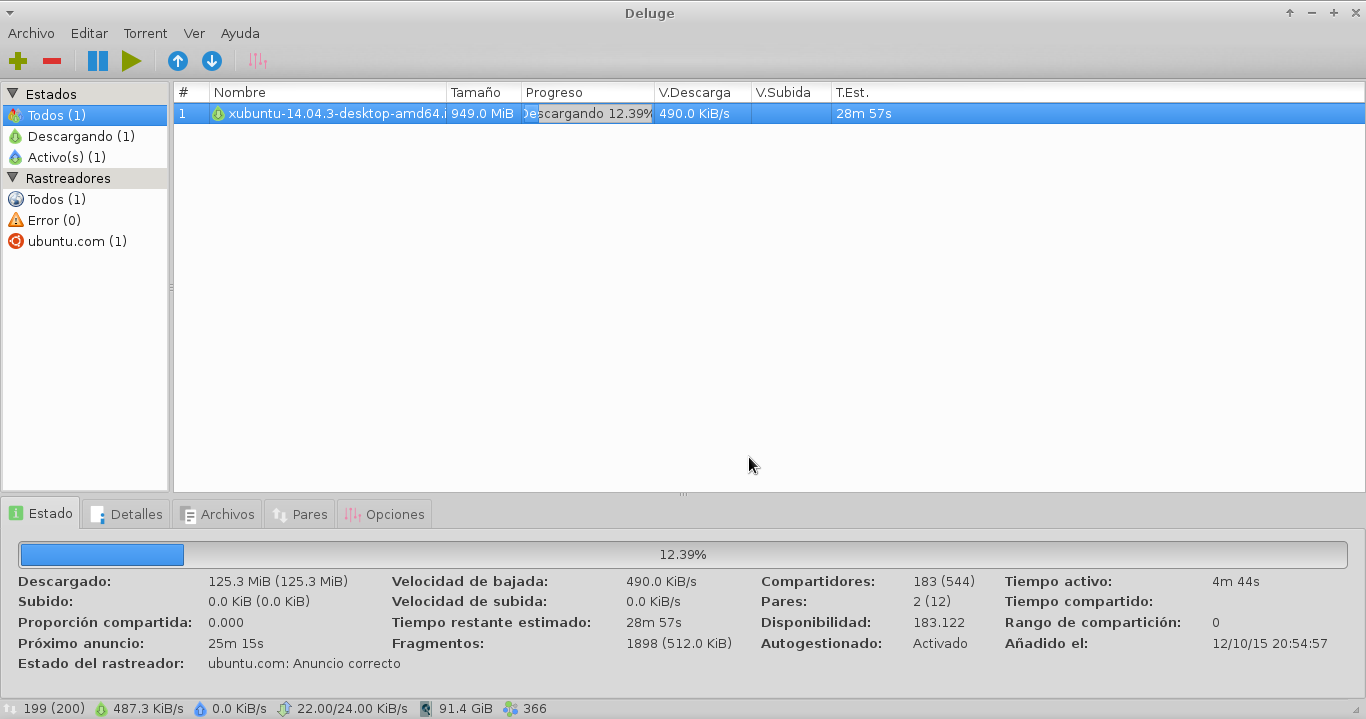Click 22.00/24.00 KiB/s protocol traffic in status bar
This screenshot has height=719, width=1366.
tap(351, 708)
